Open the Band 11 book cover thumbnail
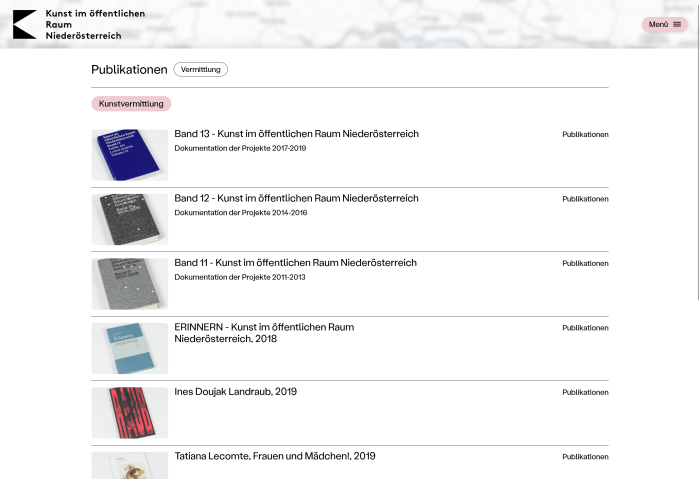This screenshot has width=700, height=479. point(130,284)
